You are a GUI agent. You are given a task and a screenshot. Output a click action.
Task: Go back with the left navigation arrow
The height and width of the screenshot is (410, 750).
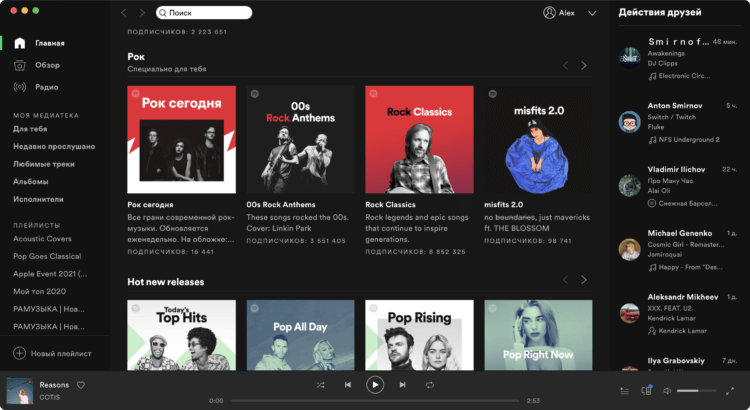tap(124, 13)
